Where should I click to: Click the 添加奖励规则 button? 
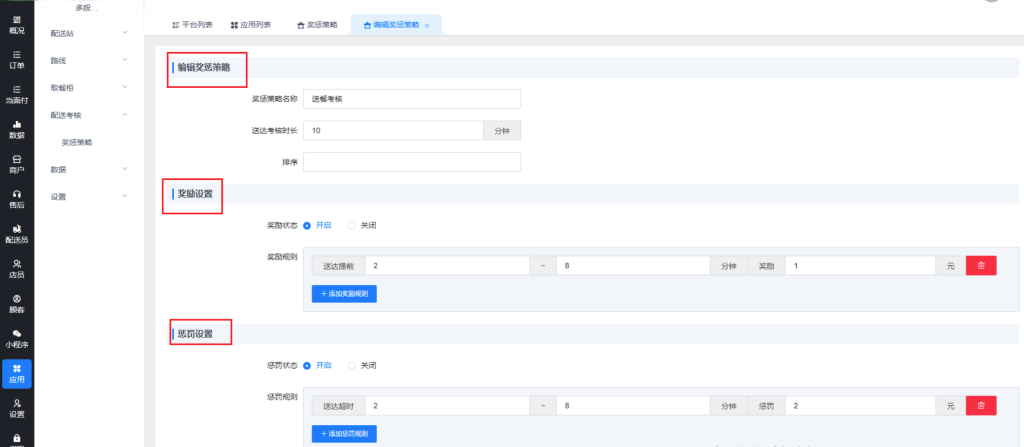pos(344,294)
